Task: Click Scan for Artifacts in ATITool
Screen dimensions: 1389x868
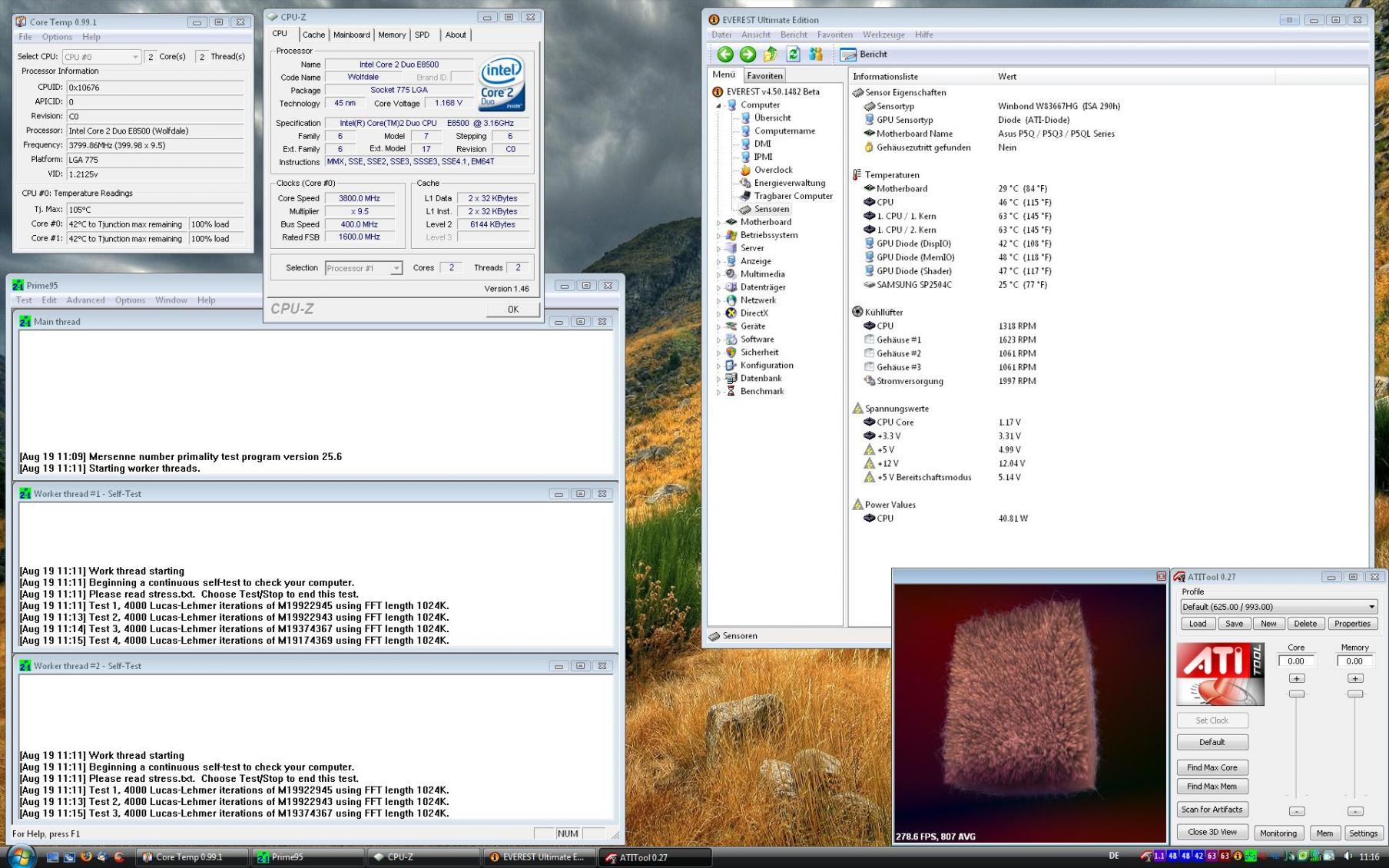Action: (1212, 810)
